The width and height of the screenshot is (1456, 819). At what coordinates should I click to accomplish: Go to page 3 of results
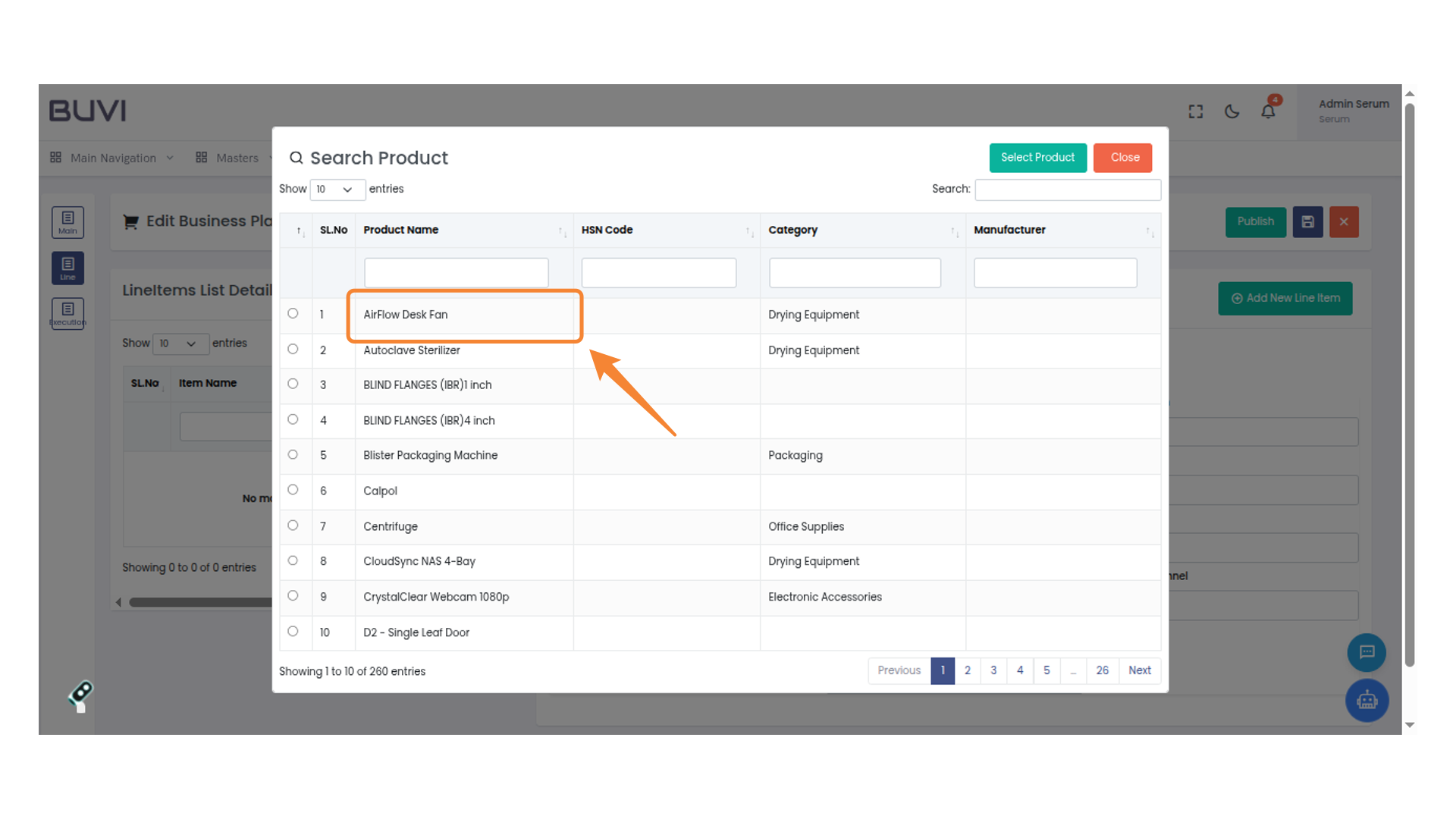(993, 670)
